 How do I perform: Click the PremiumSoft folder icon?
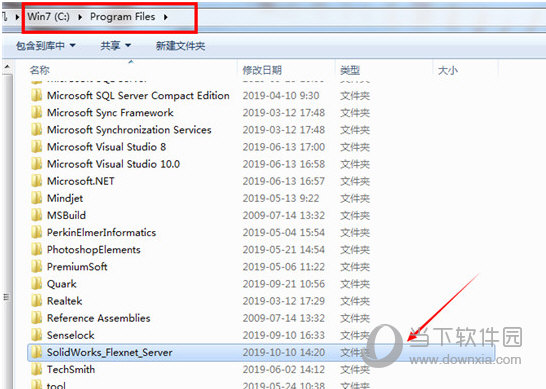[x=37, y=266]
